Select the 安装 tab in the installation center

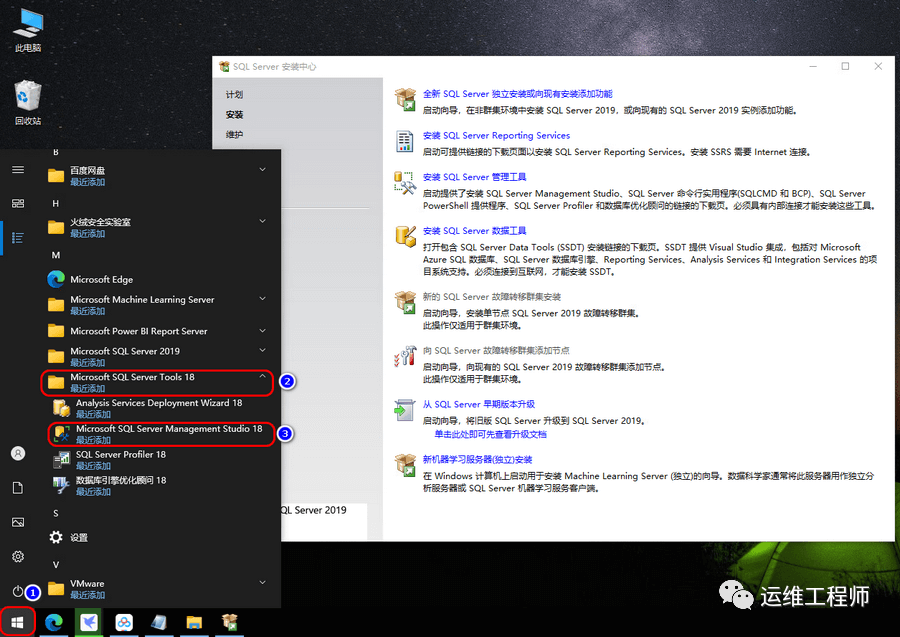coord(234,115)
